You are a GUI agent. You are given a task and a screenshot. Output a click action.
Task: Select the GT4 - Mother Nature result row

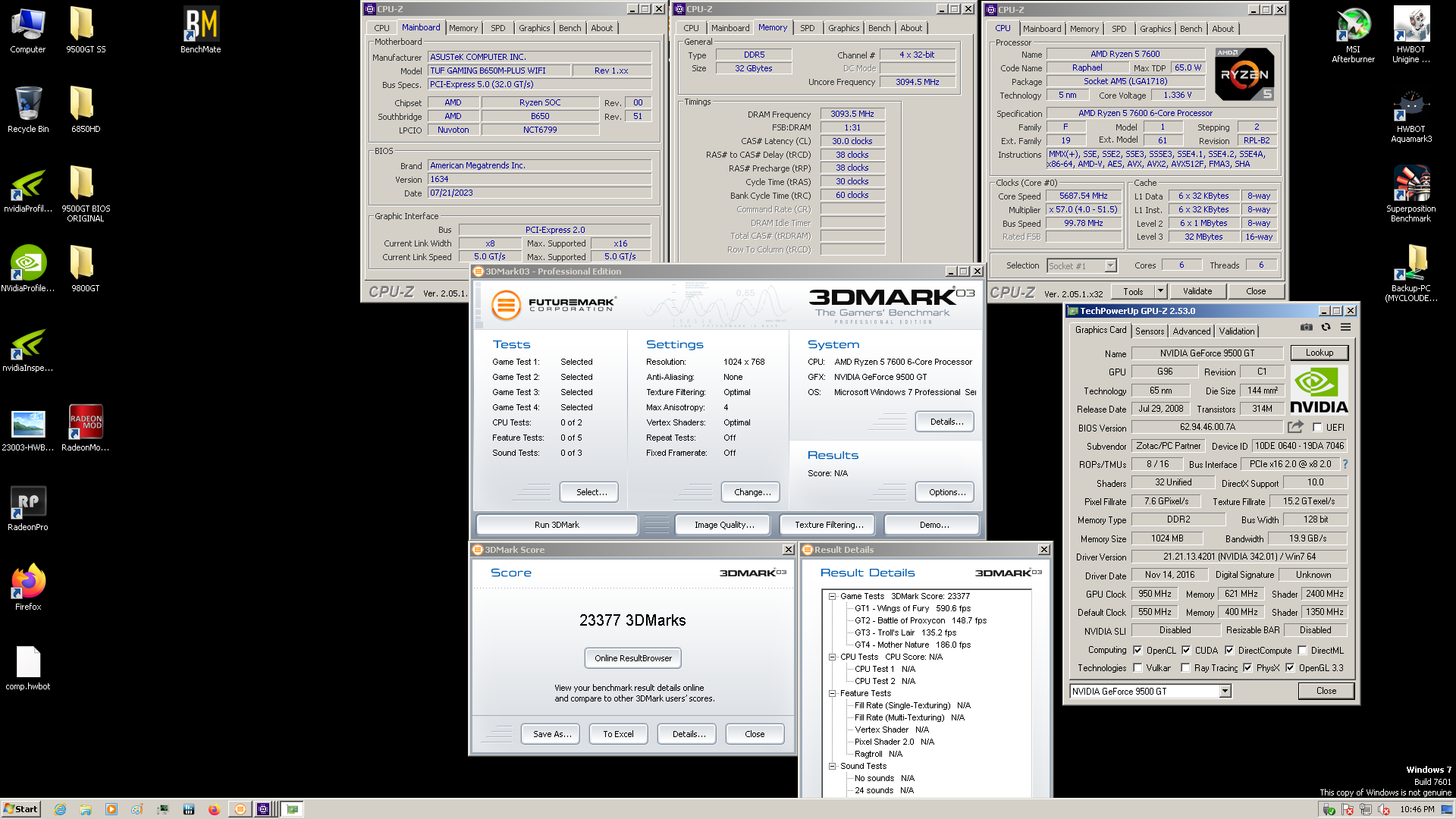(x=912, y=645)
